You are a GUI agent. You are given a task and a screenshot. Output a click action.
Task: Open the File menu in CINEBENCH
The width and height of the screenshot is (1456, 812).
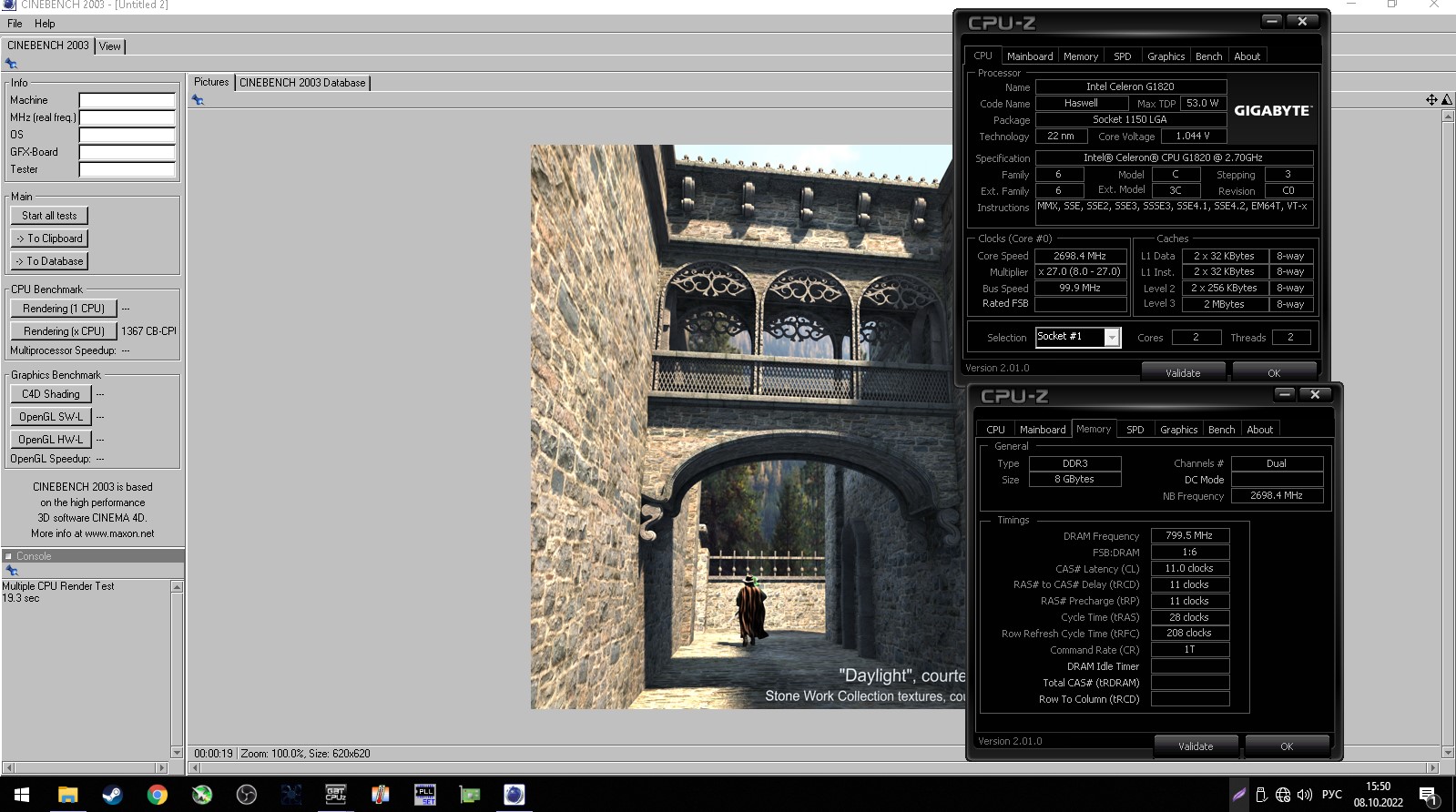click(15, 24)
